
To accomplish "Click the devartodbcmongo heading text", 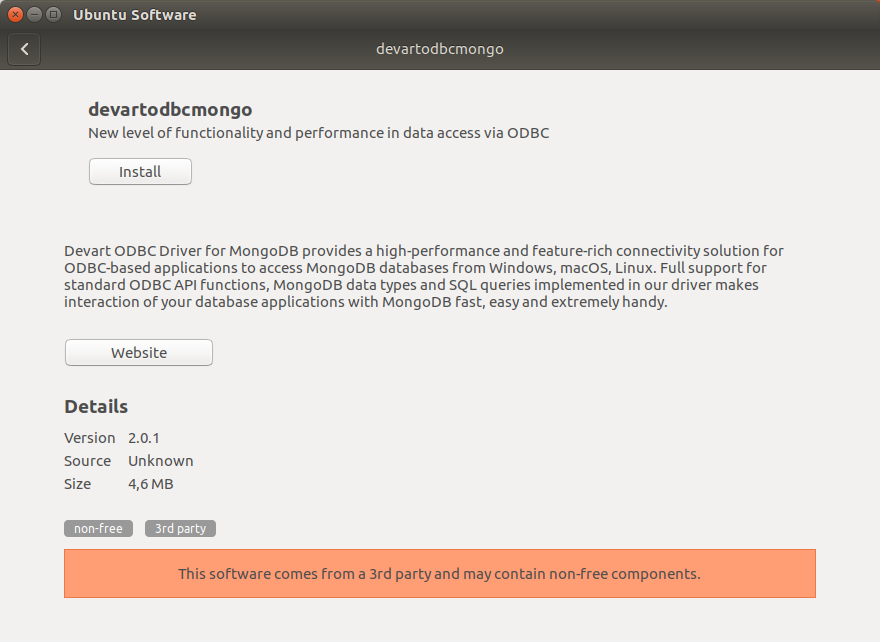I will click(170, 110).
